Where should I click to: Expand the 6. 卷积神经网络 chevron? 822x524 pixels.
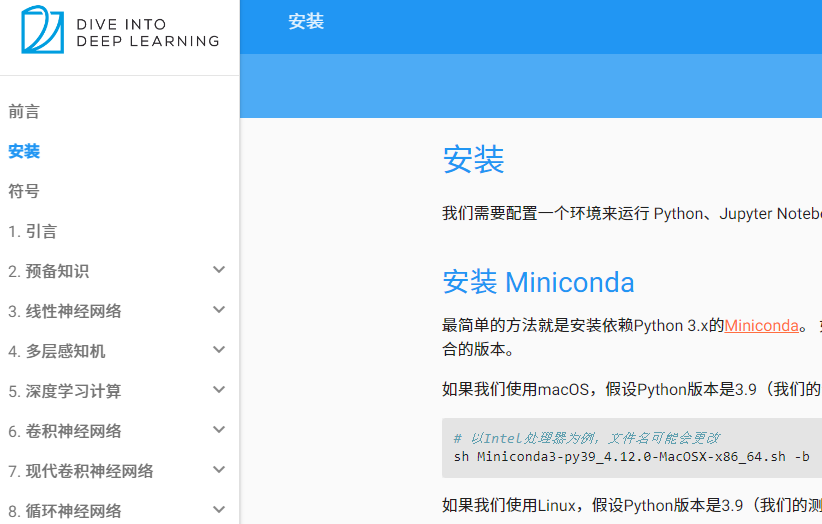(x=219, y=430)
